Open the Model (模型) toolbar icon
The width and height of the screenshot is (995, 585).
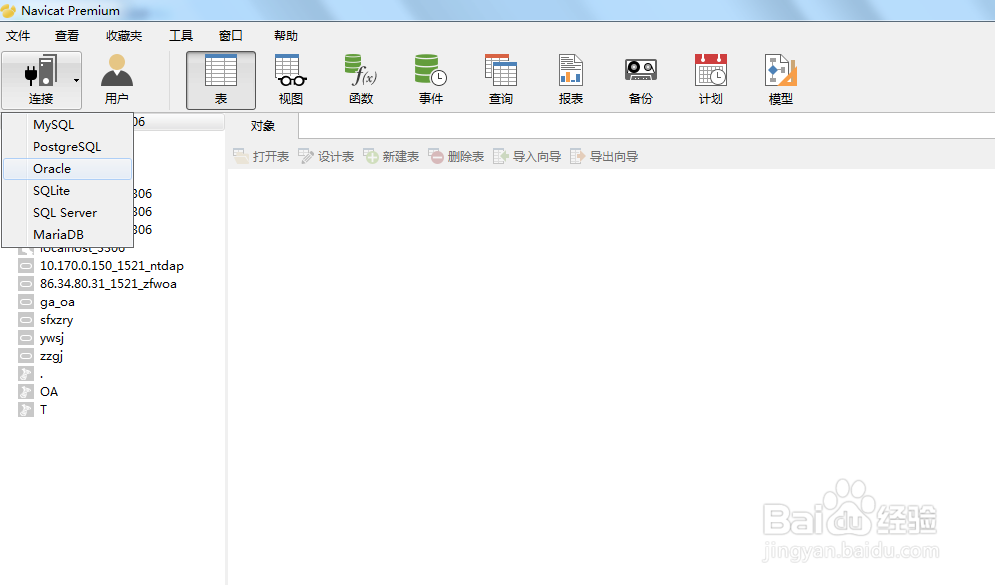coord(781,80)
